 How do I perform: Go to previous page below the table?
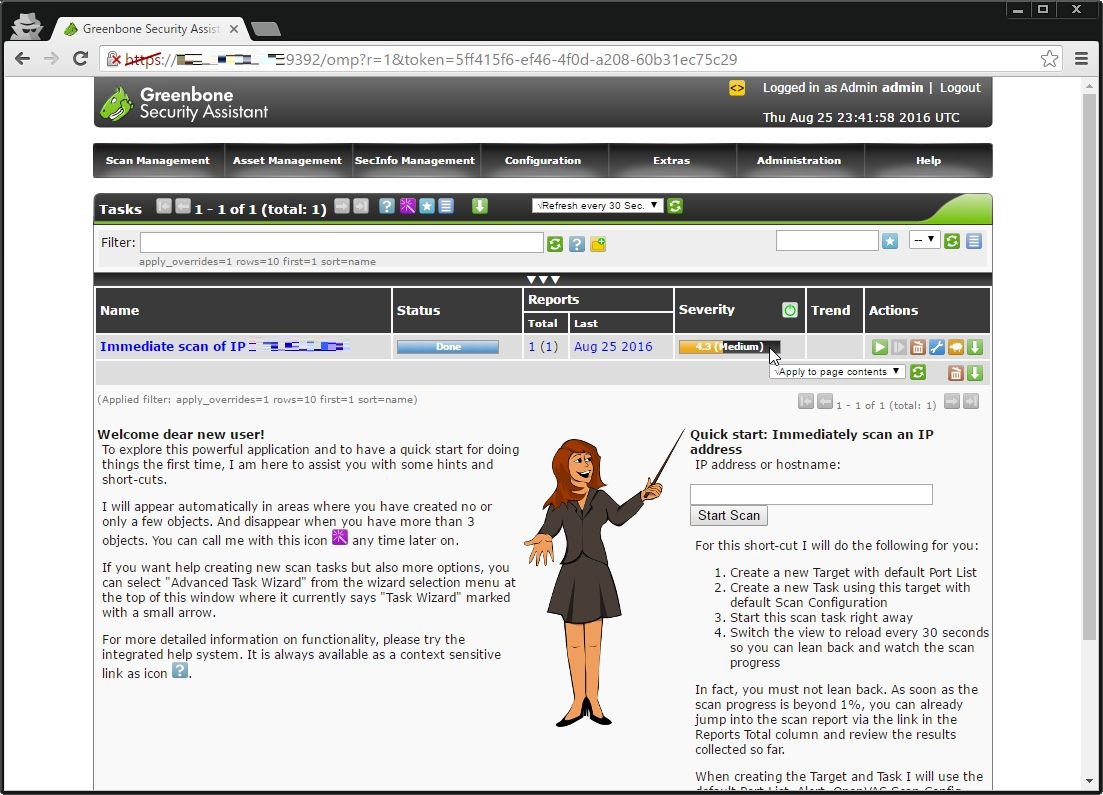pos(824,402)
